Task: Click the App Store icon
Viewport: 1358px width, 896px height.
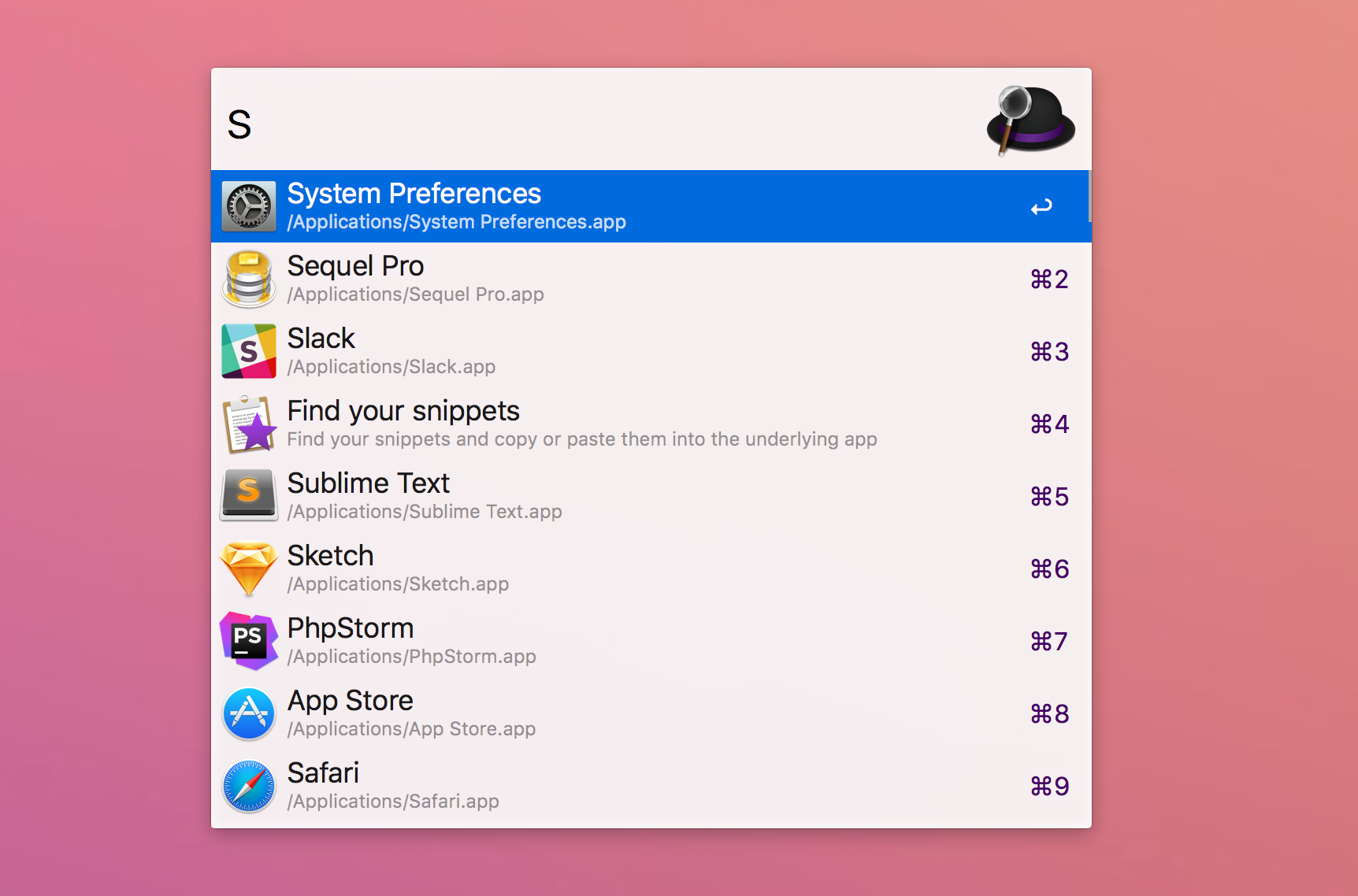Action: [249, 713]
